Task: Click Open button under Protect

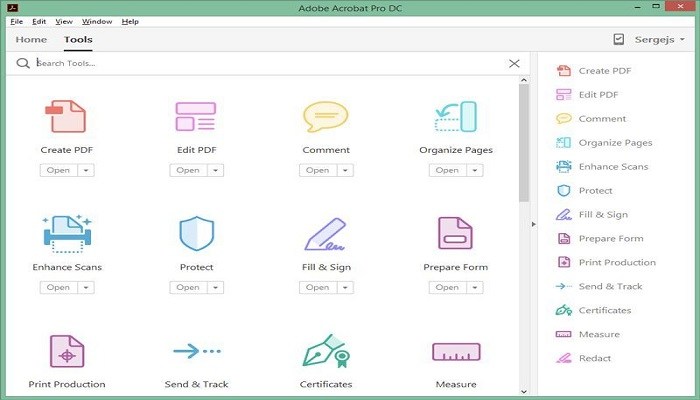Action: pyautogui.click(x=188, y=287)
